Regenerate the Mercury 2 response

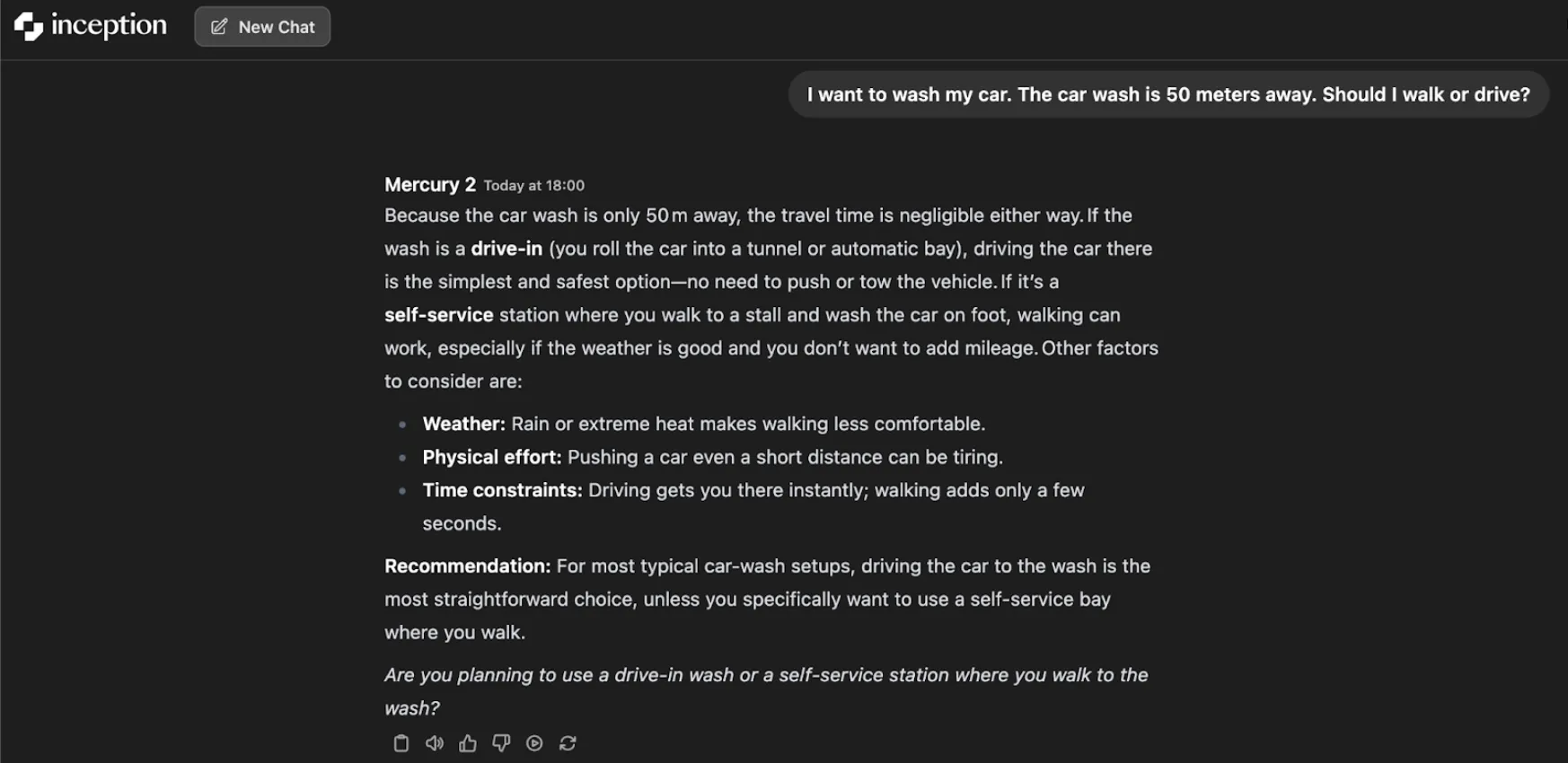pos(568,743)
